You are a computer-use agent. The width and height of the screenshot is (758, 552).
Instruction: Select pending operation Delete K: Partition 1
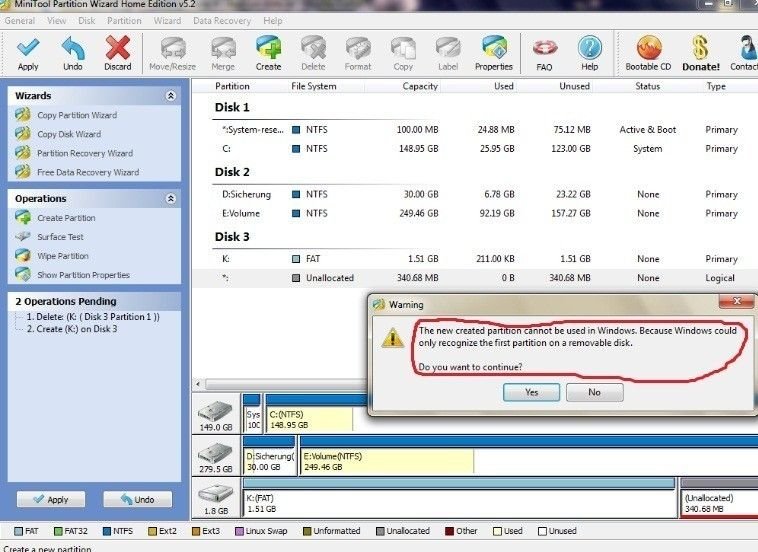pos(93,317)
